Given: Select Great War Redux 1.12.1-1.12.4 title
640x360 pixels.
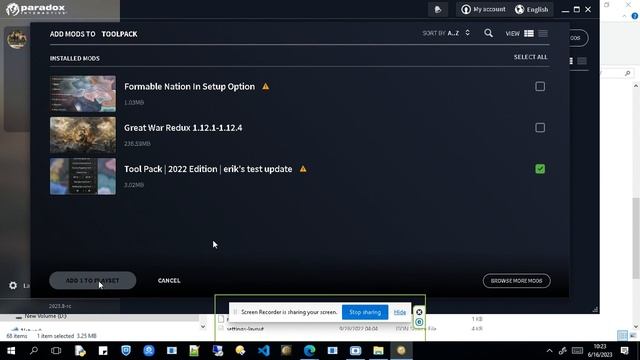Looking at the screenshot, I should pyautogui.click(x=183, y=128).
